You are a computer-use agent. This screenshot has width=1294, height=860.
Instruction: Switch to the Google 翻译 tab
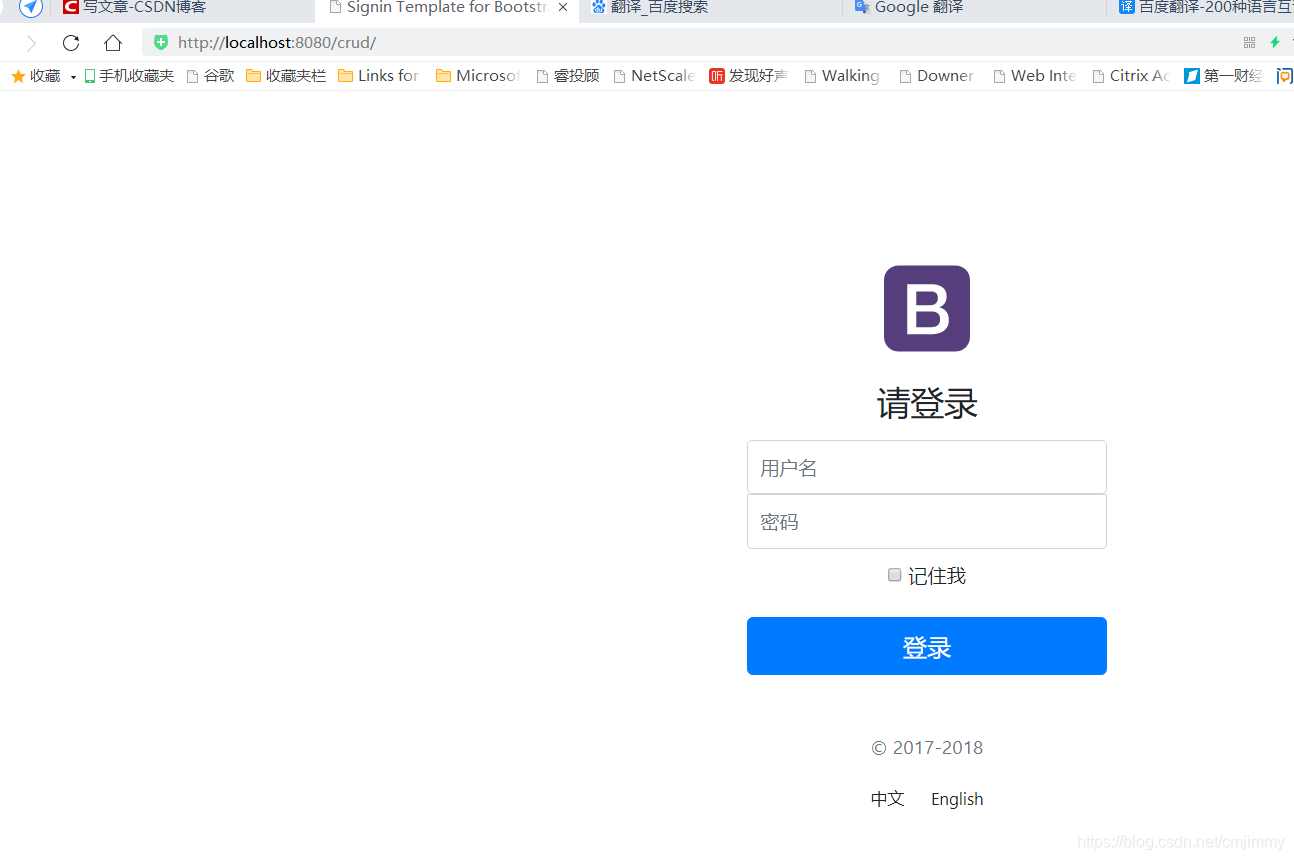pyautogui.click(x=974, y=9)
